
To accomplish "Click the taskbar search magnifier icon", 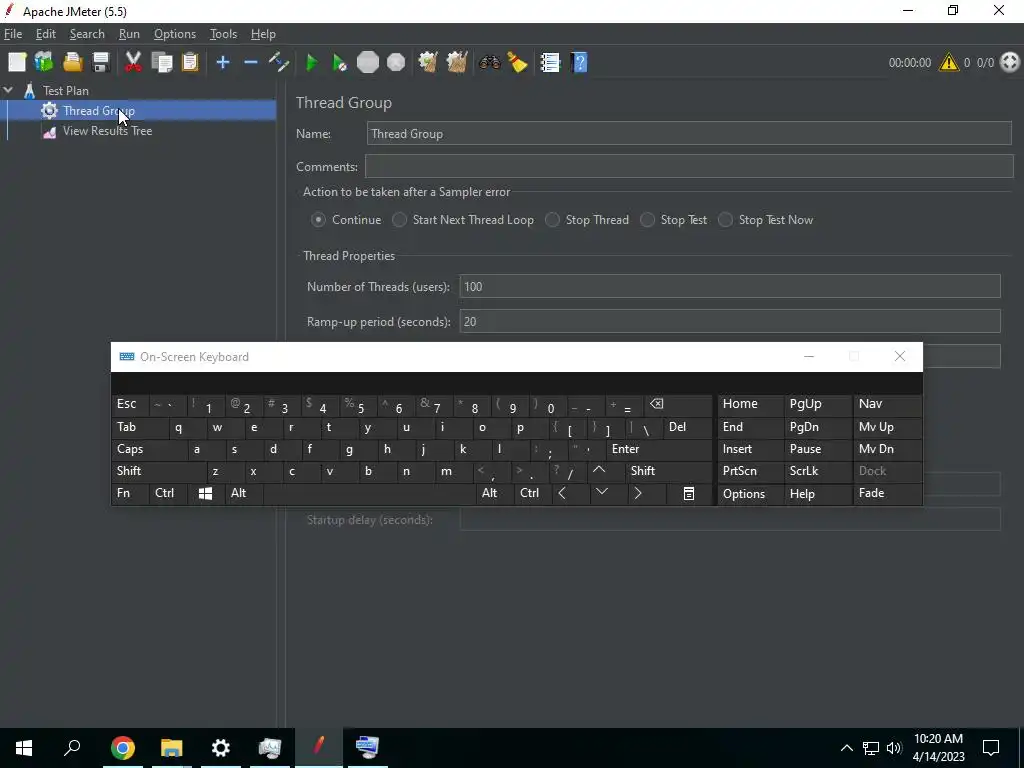I will point(72,748).
